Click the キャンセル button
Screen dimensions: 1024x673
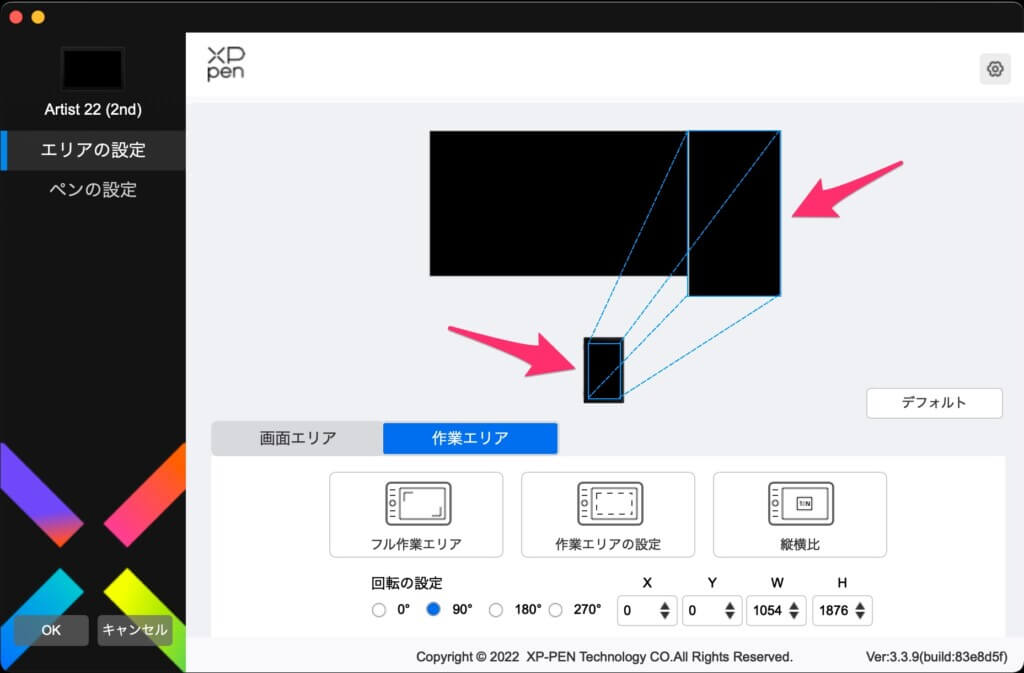pyautogui.click(x=134, y=630)
